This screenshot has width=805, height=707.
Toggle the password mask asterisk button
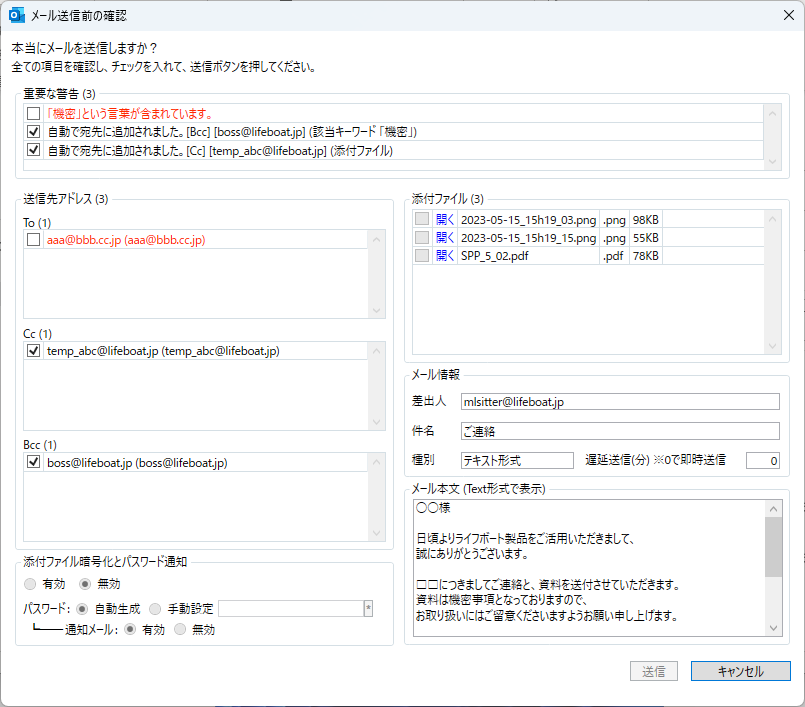point(368,608)
